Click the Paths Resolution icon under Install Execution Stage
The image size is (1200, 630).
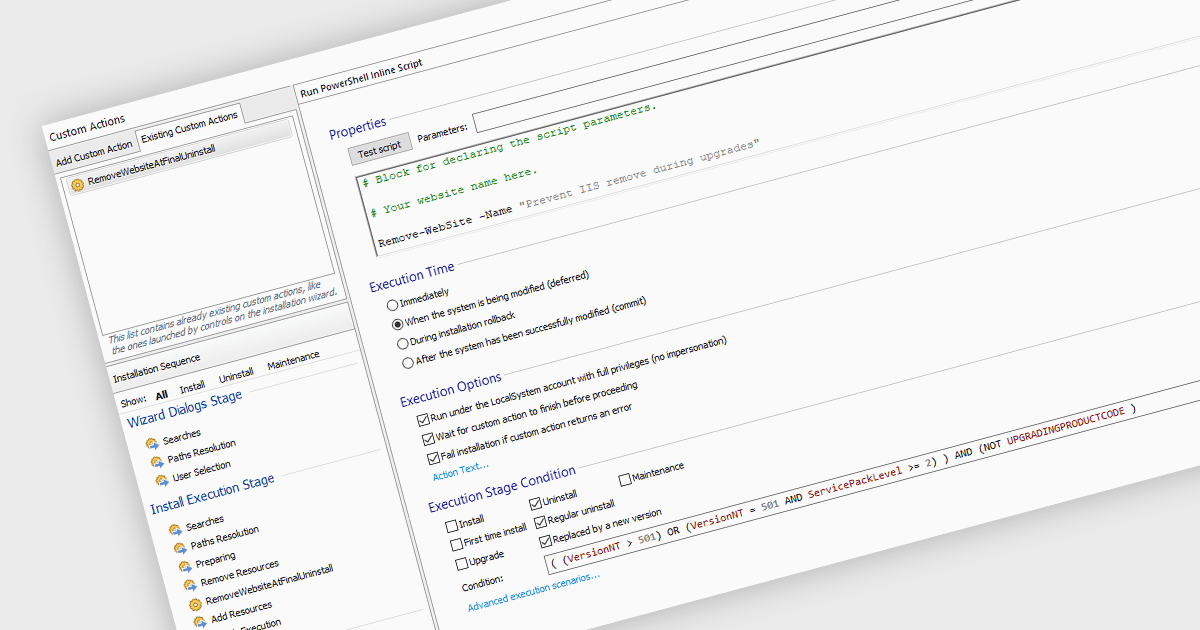179,547
